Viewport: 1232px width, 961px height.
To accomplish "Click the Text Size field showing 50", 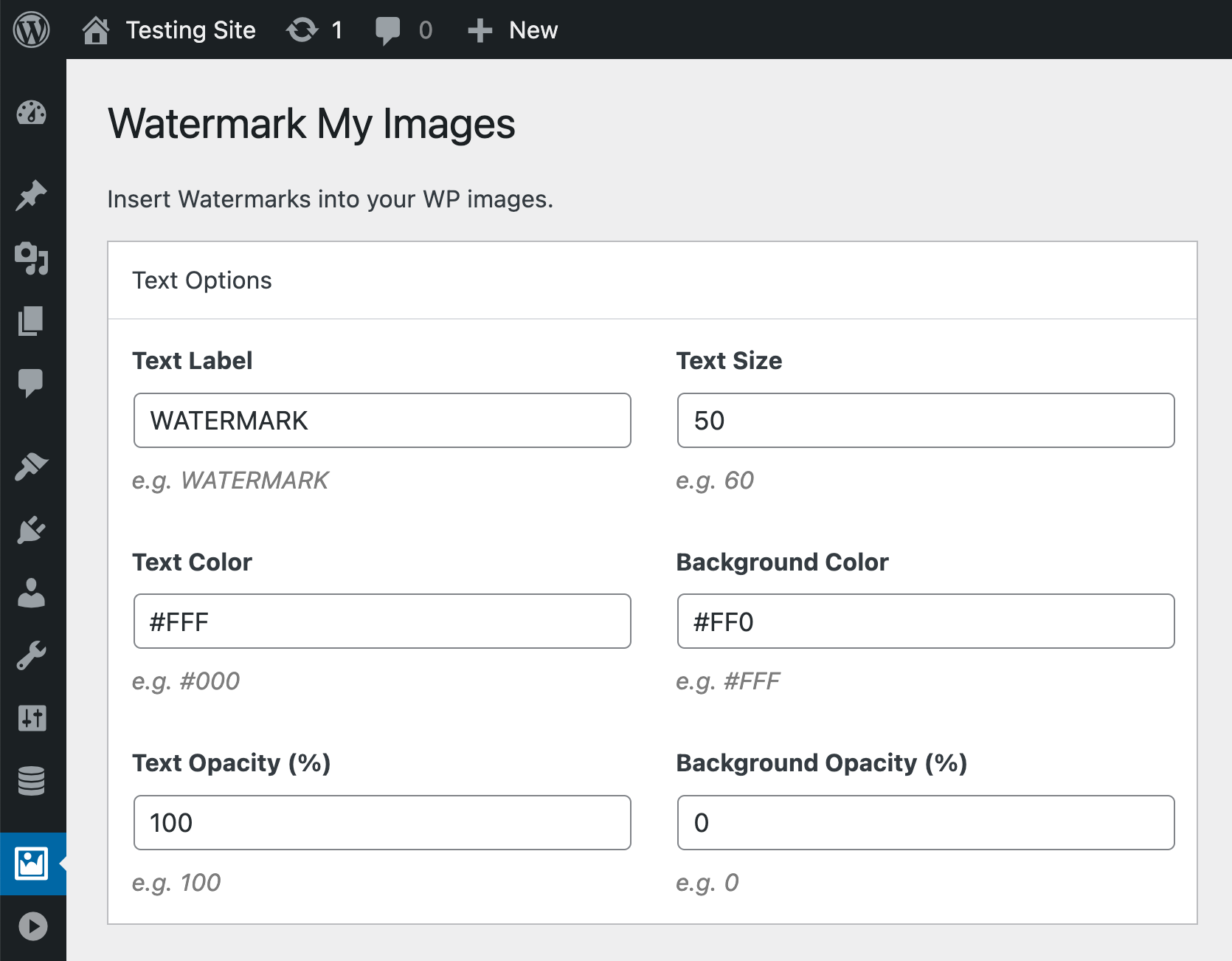I will [926, 421].
